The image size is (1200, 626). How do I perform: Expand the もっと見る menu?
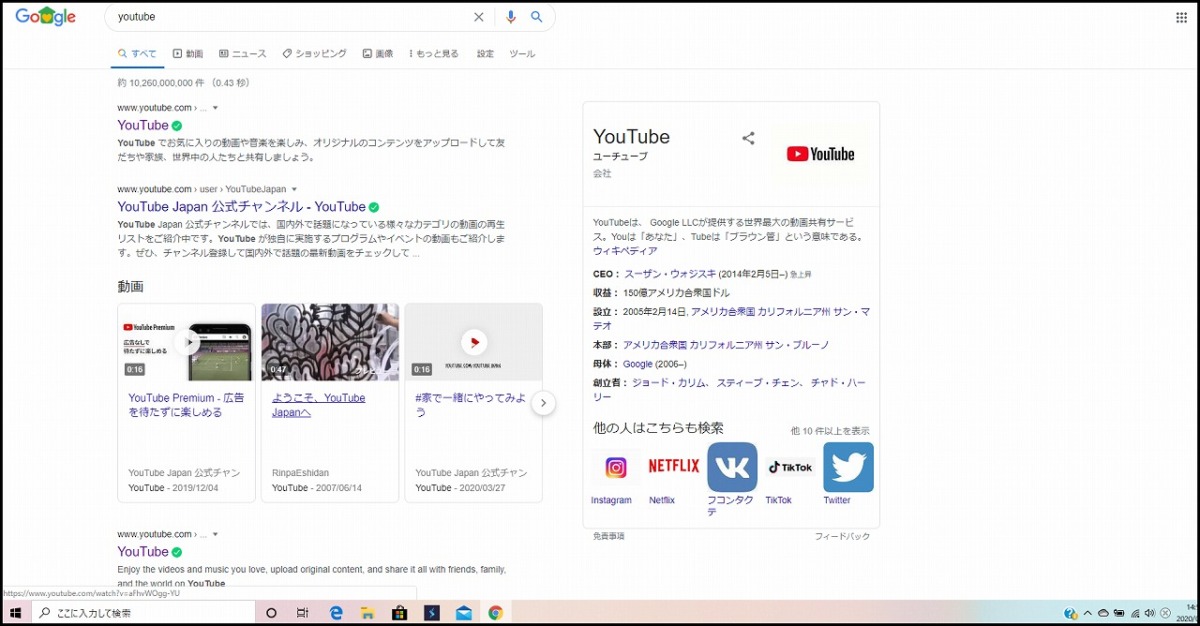coord(434,54)
